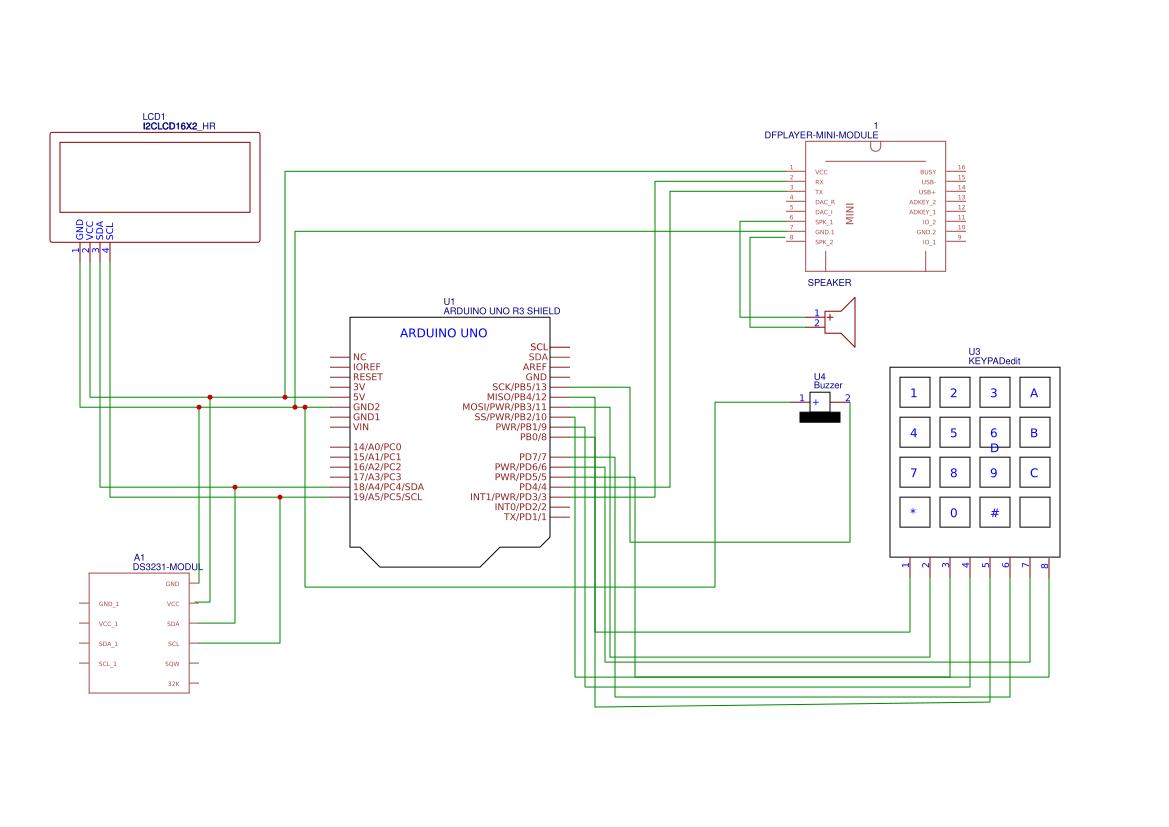
Task: Select the 'Buzzer' label
Action: click(x=828, y=386)
